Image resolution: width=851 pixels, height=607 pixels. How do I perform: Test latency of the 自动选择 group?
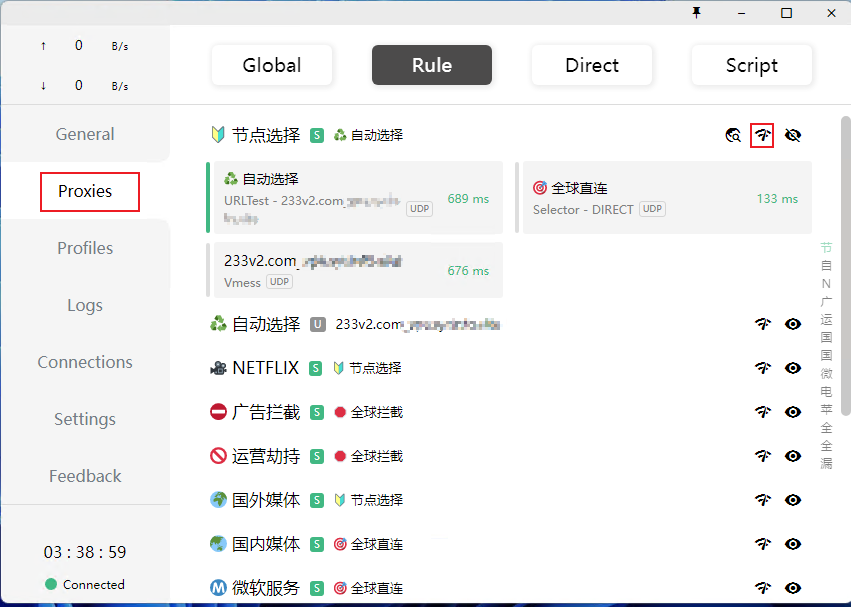[x=763, y=323]
